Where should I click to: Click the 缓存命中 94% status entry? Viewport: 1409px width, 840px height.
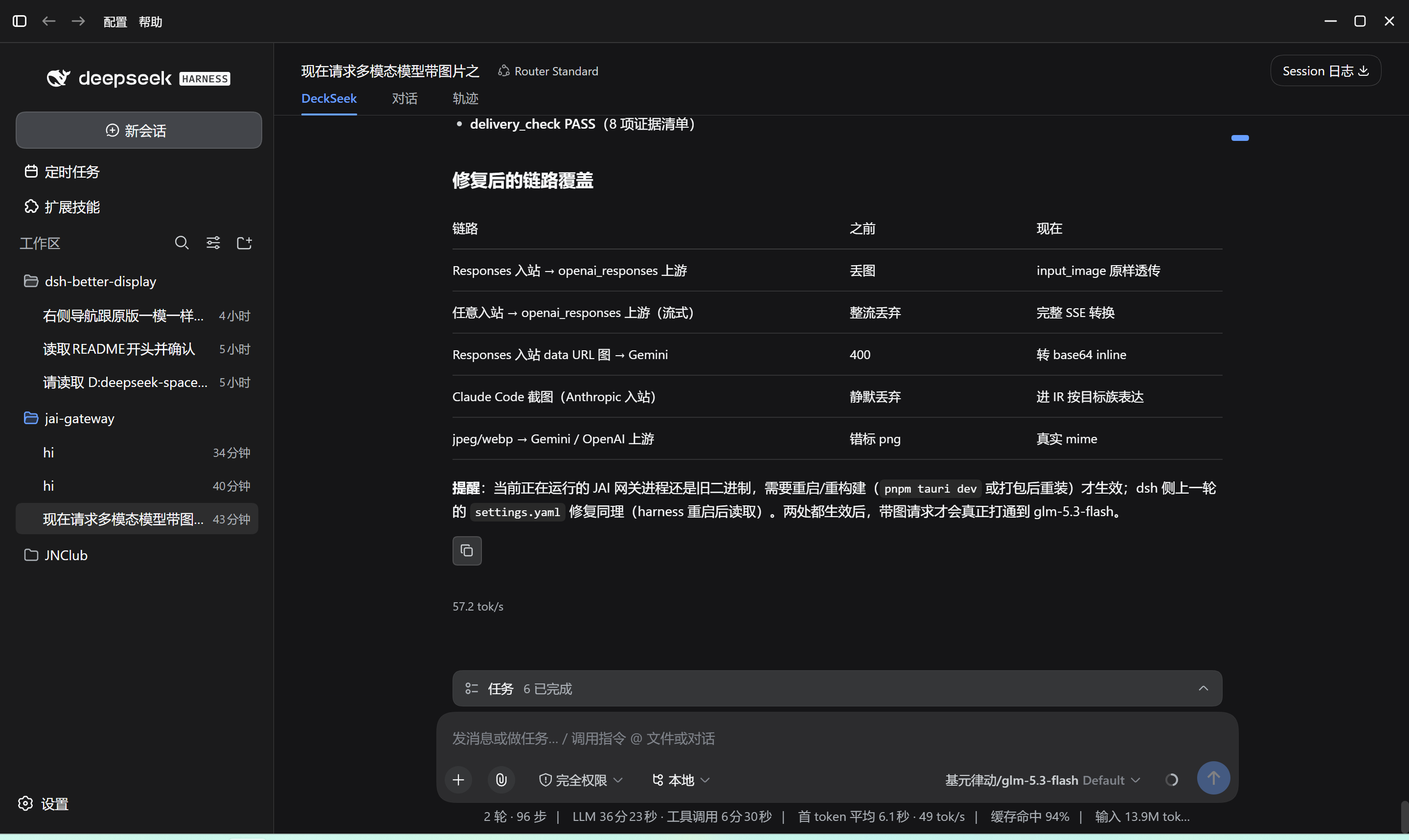[x=1029, y=816]
